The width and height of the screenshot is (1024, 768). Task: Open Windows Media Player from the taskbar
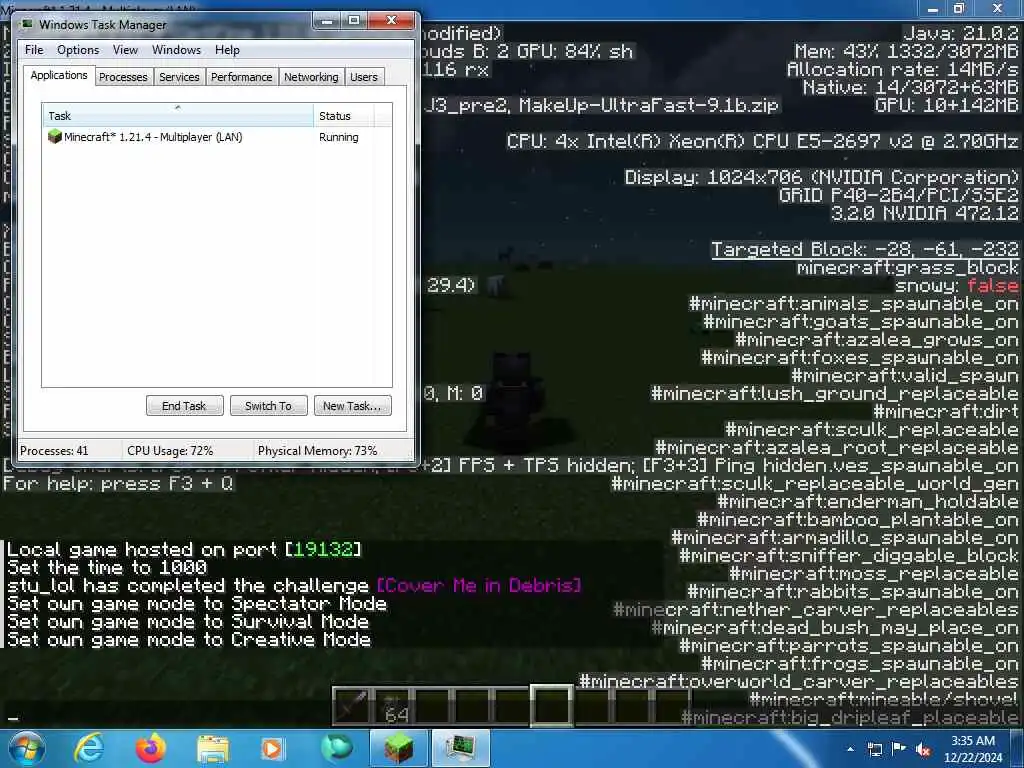coord(272,749)
